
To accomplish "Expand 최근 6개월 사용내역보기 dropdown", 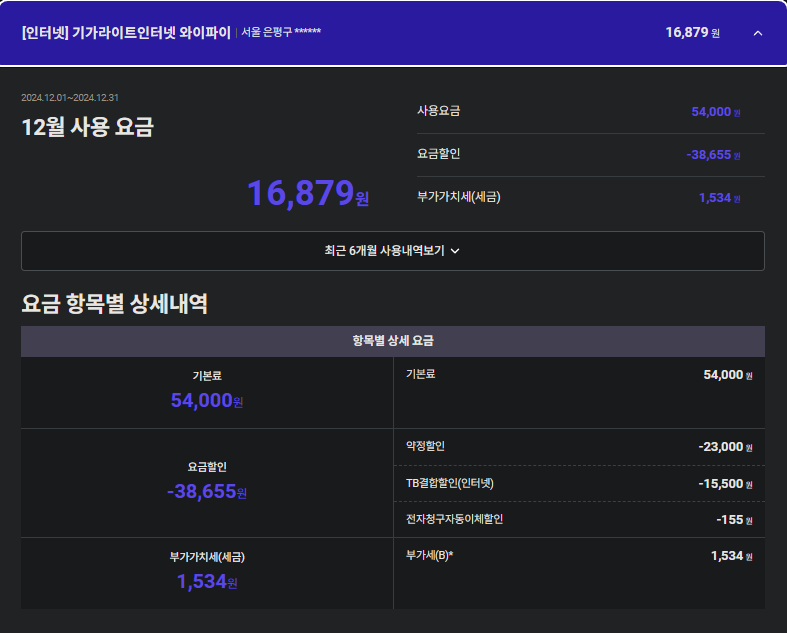I will coord(392,251).
